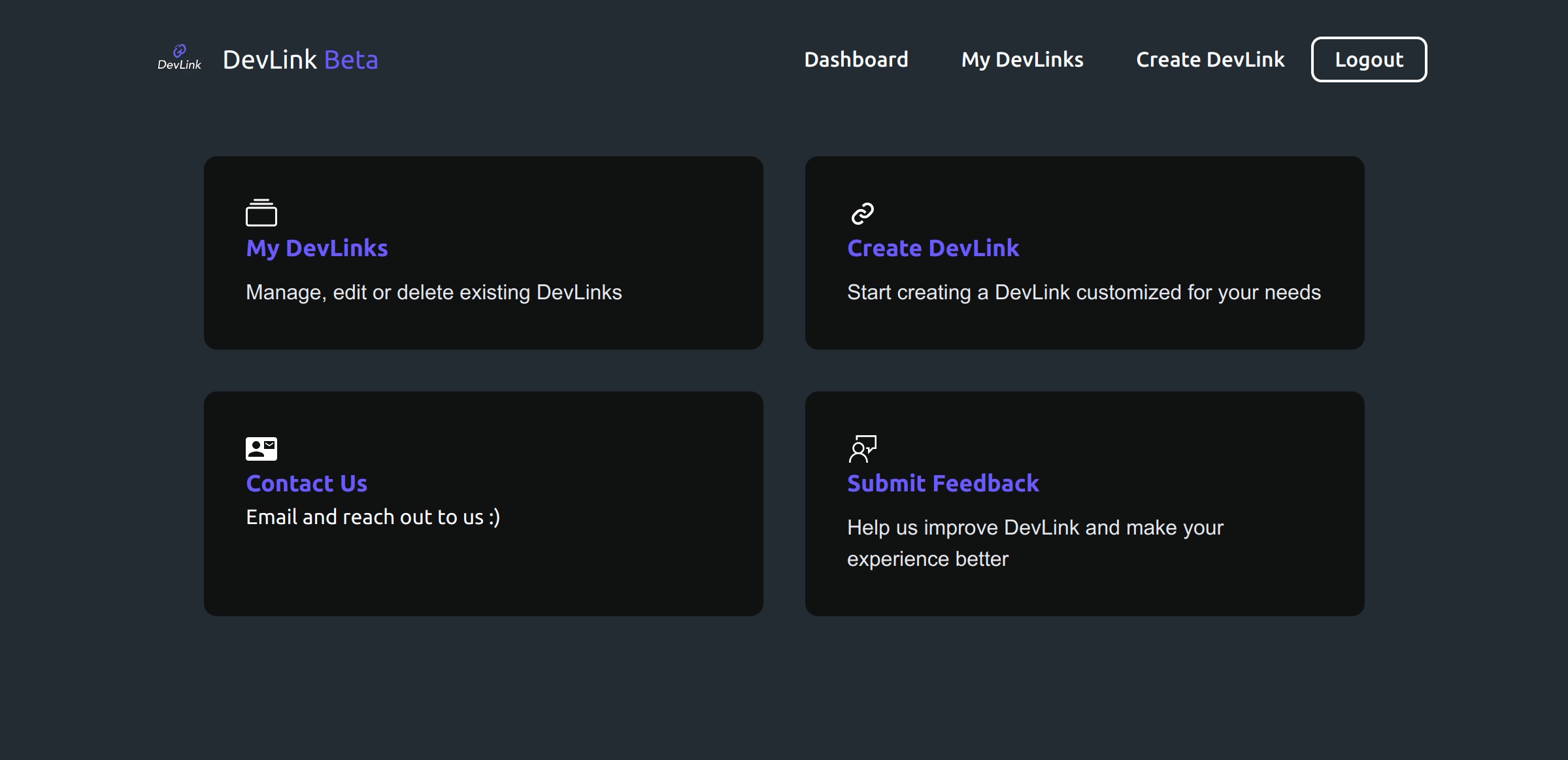Click the Beta label next to DevLink
Image resolution: width=1568 pixels, height=760 pixels.
pos(352,59)
